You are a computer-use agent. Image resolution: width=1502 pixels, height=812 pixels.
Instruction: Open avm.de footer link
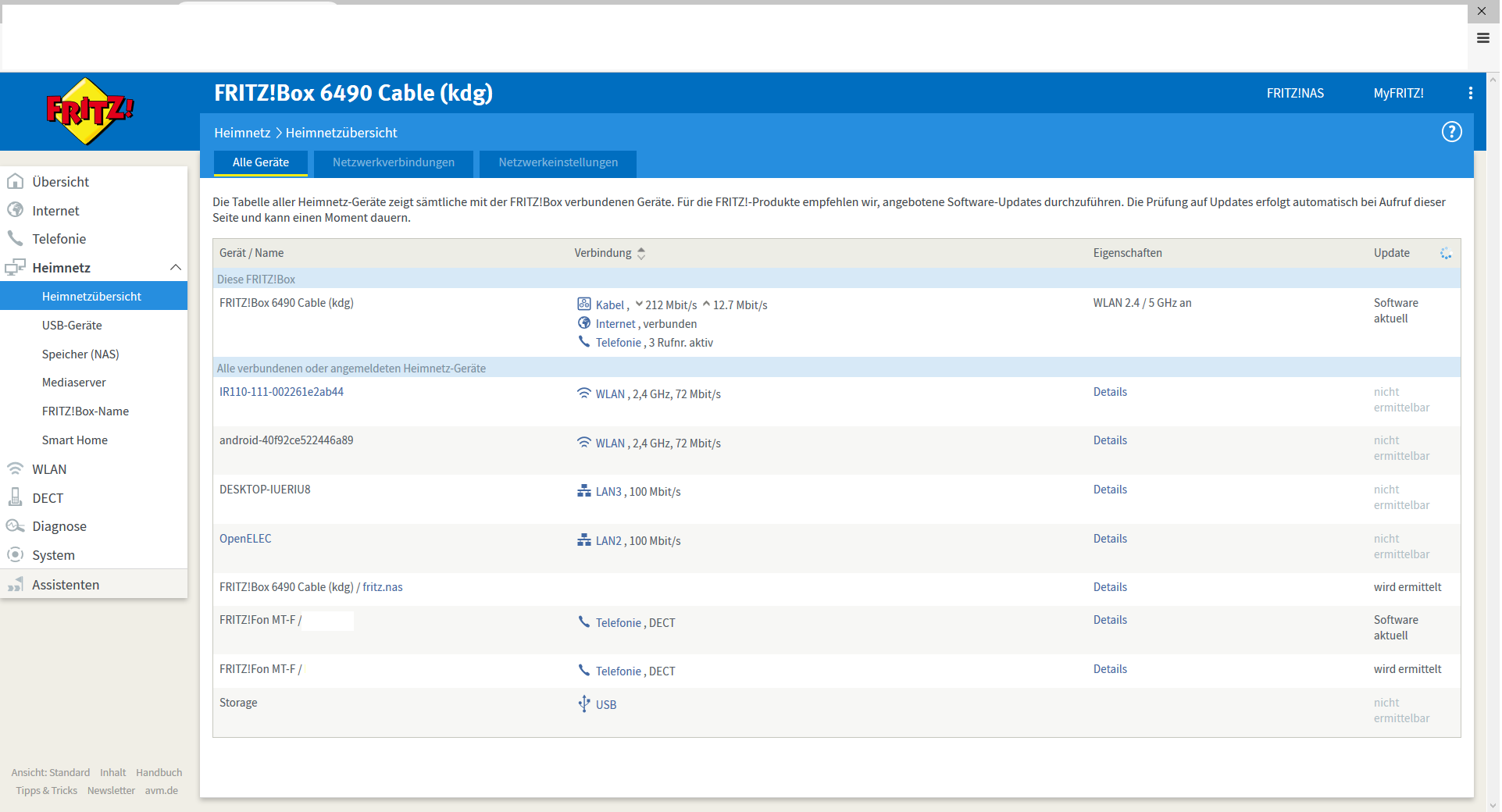click(161, 790)
